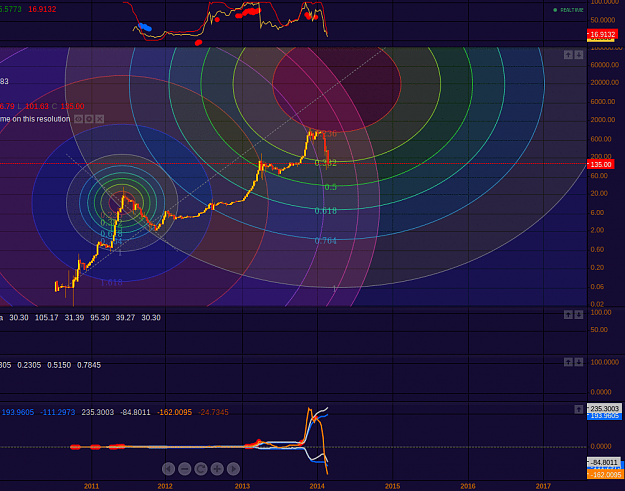625x491 pixels.
Task: Click the 20.00 price scale label
Action: (x=599, y=193)
